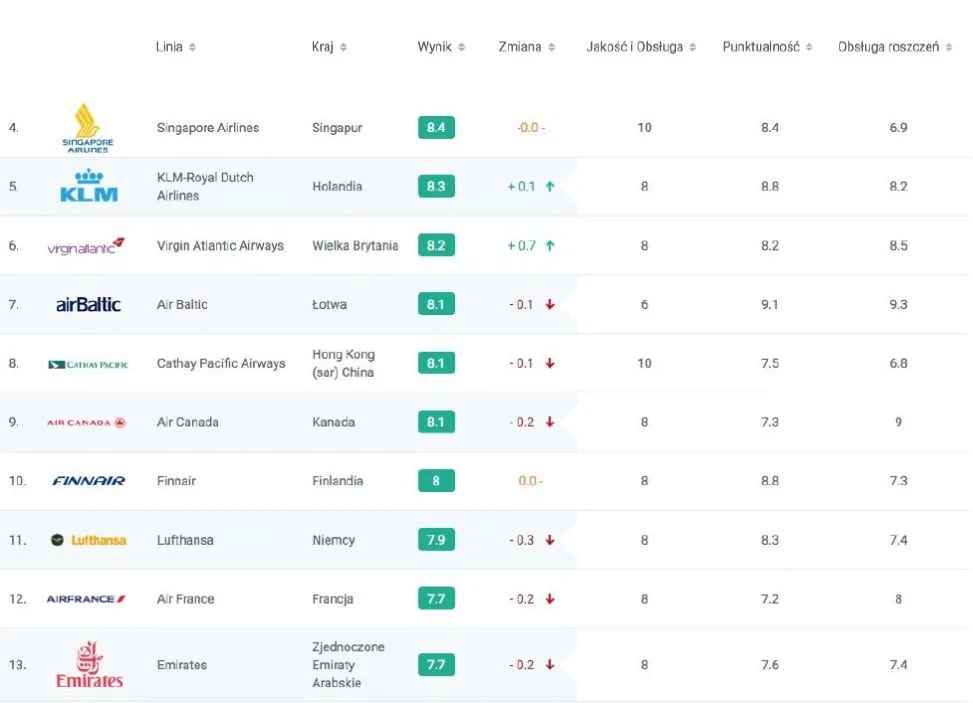Click Finnair change value 0.0
This screenshot has width=973, height=703.
(530, 481)
